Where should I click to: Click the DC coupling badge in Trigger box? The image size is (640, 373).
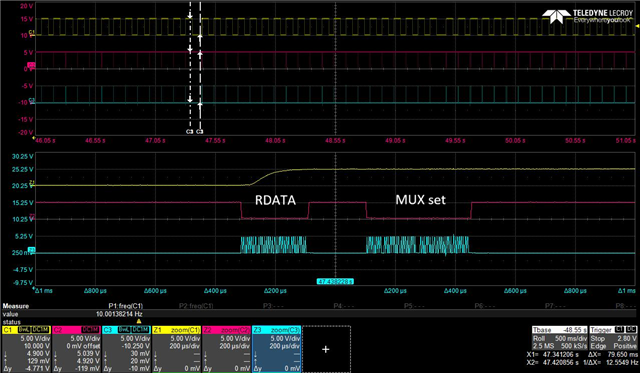point(631,329)
